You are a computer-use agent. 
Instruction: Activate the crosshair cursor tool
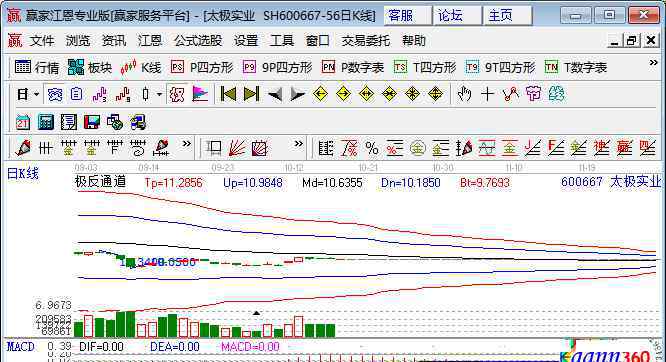(x=487, y=94)
